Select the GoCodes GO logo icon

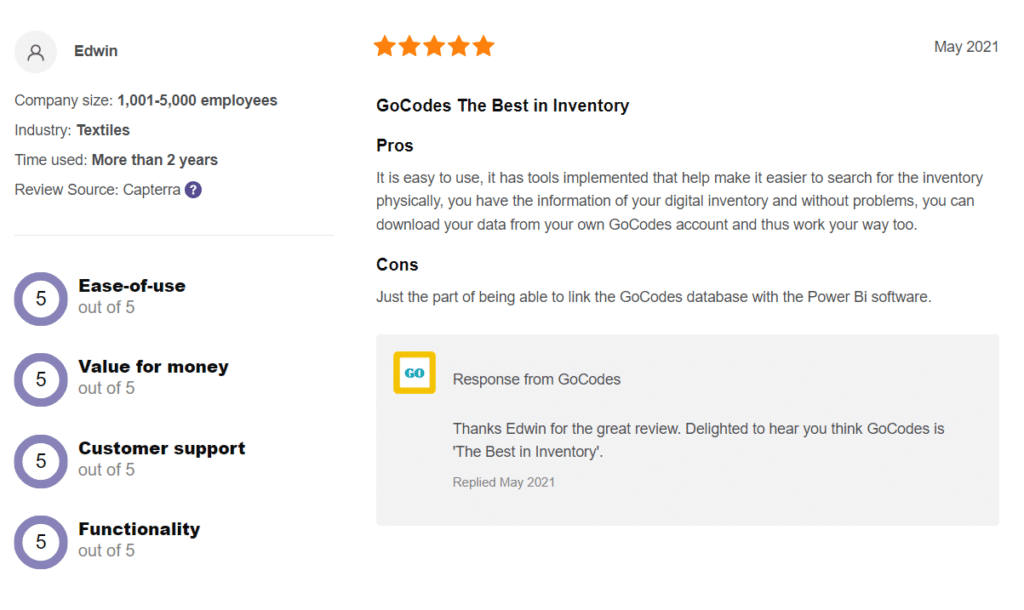(415, 373)
